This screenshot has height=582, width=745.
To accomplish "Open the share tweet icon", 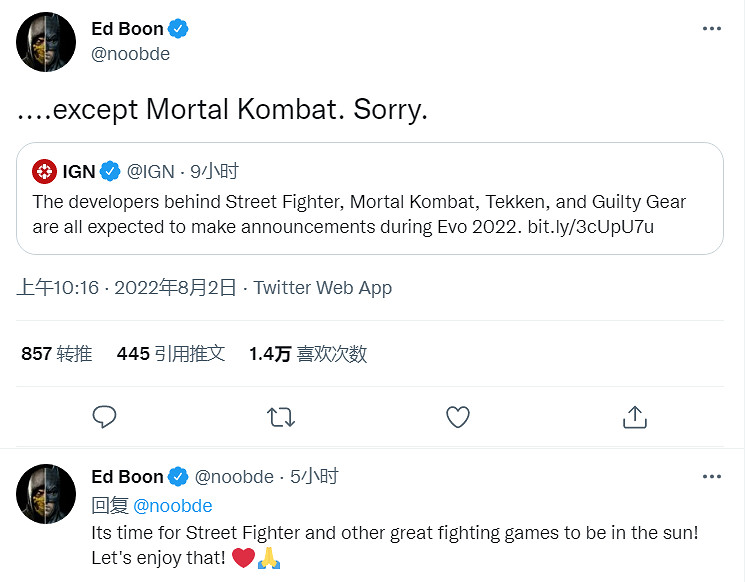I will click(635, 416).
